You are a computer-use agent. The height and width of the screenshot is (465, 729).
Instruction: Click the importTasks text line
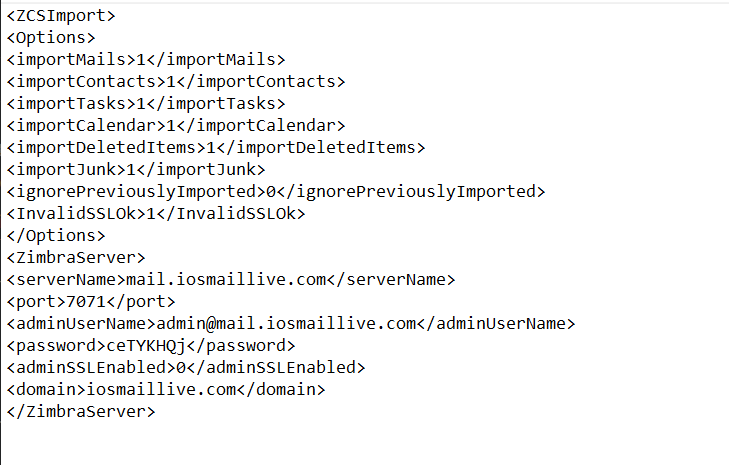146,104
